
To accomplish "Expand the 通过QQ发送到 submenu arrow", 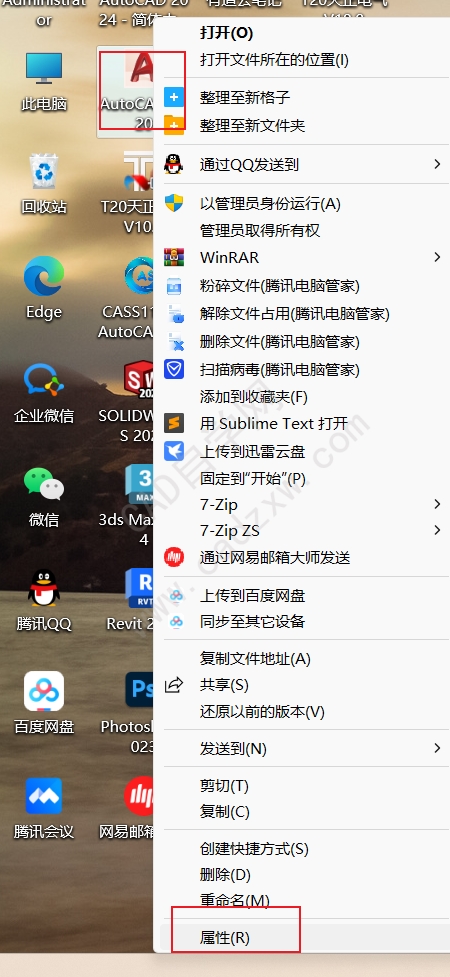I will pos(438,164).
